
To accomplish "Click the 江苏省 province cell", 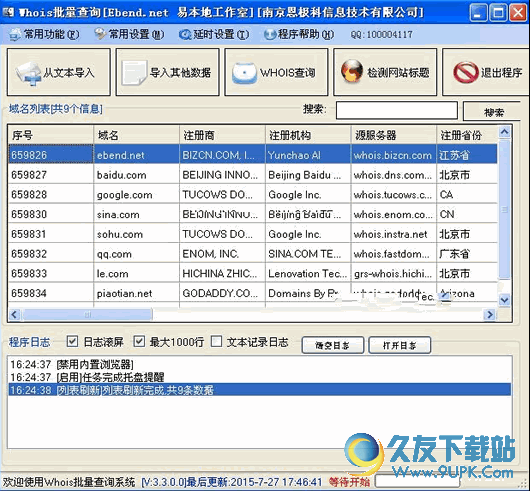I will 467,155.
